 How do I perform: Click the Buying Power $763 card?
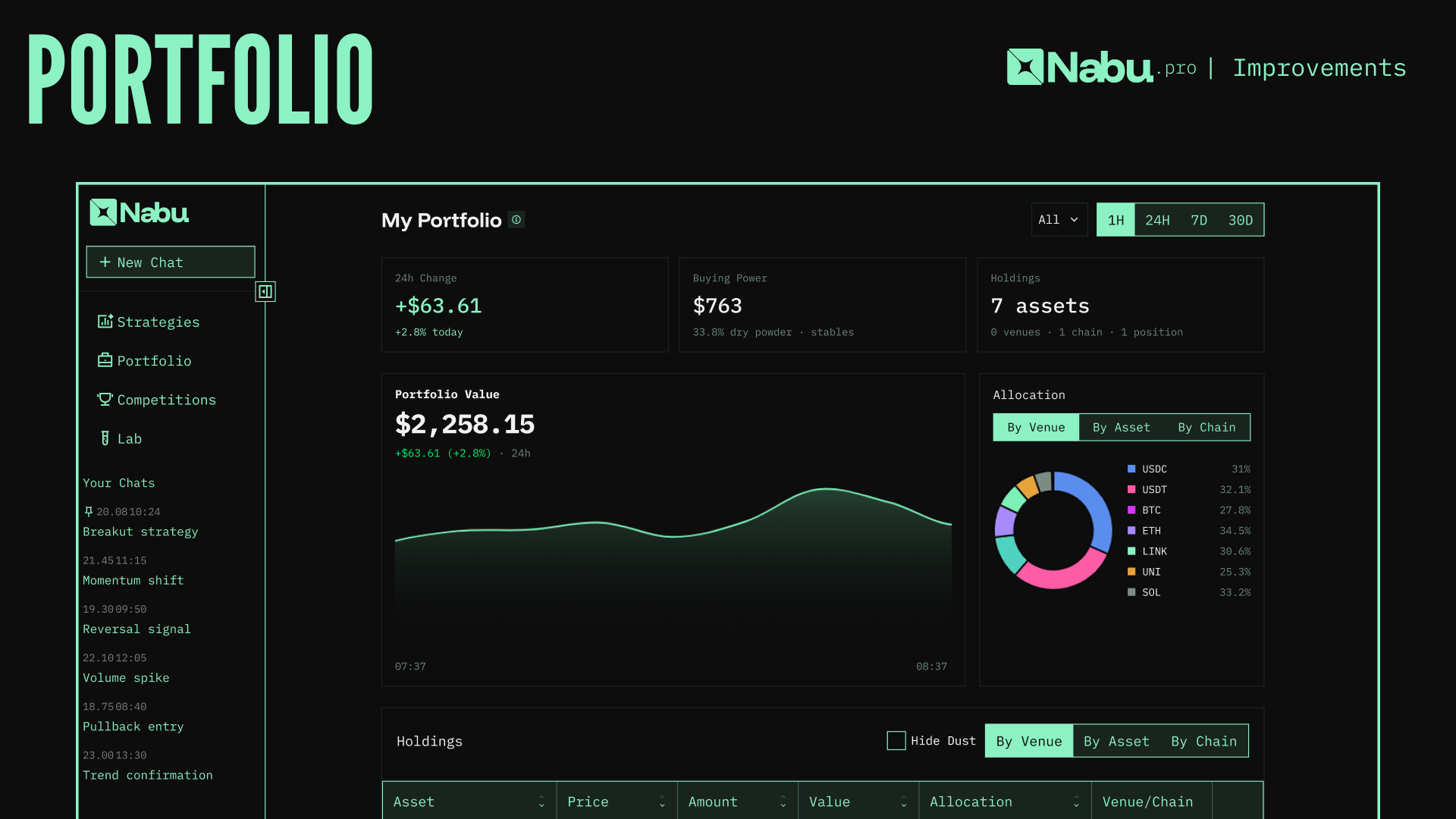tap(823, 305)
